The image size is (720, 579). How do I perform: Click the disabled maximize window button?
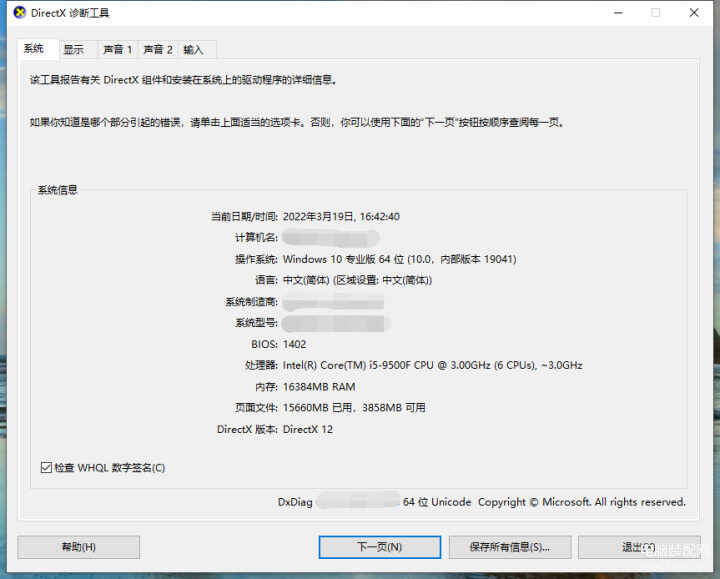[656, 12]
